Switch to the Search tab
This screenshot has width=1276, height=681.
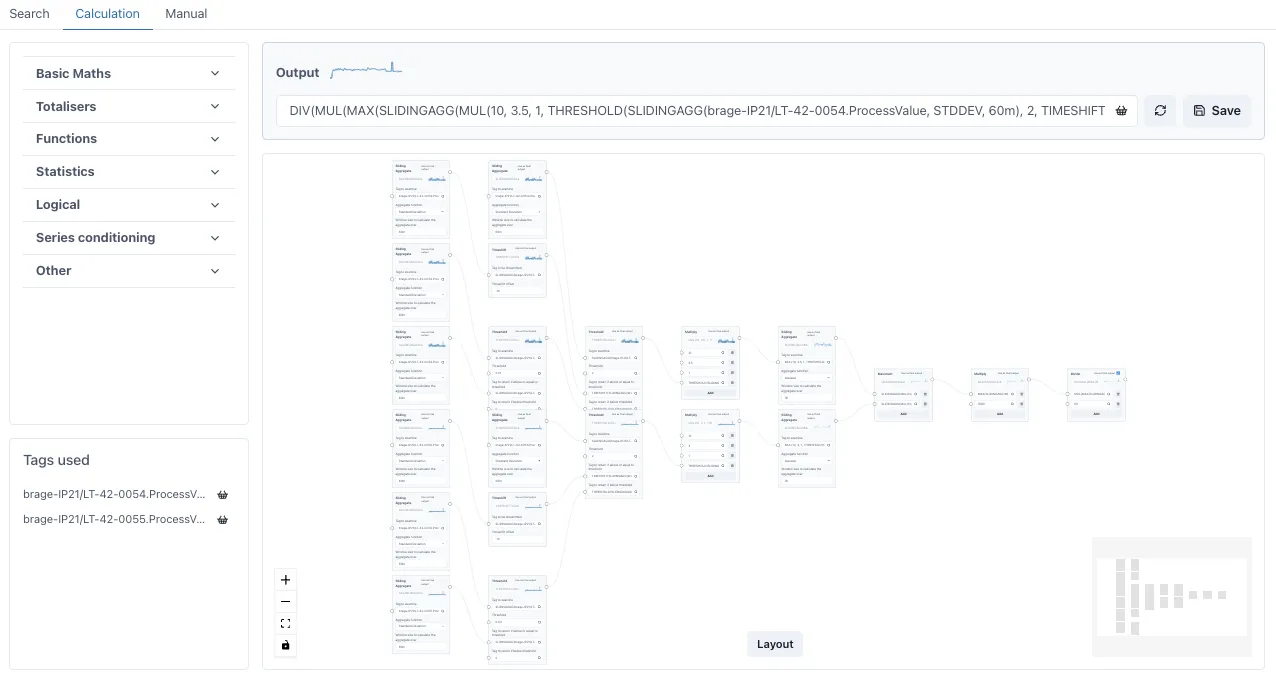(x=29, y=13)
